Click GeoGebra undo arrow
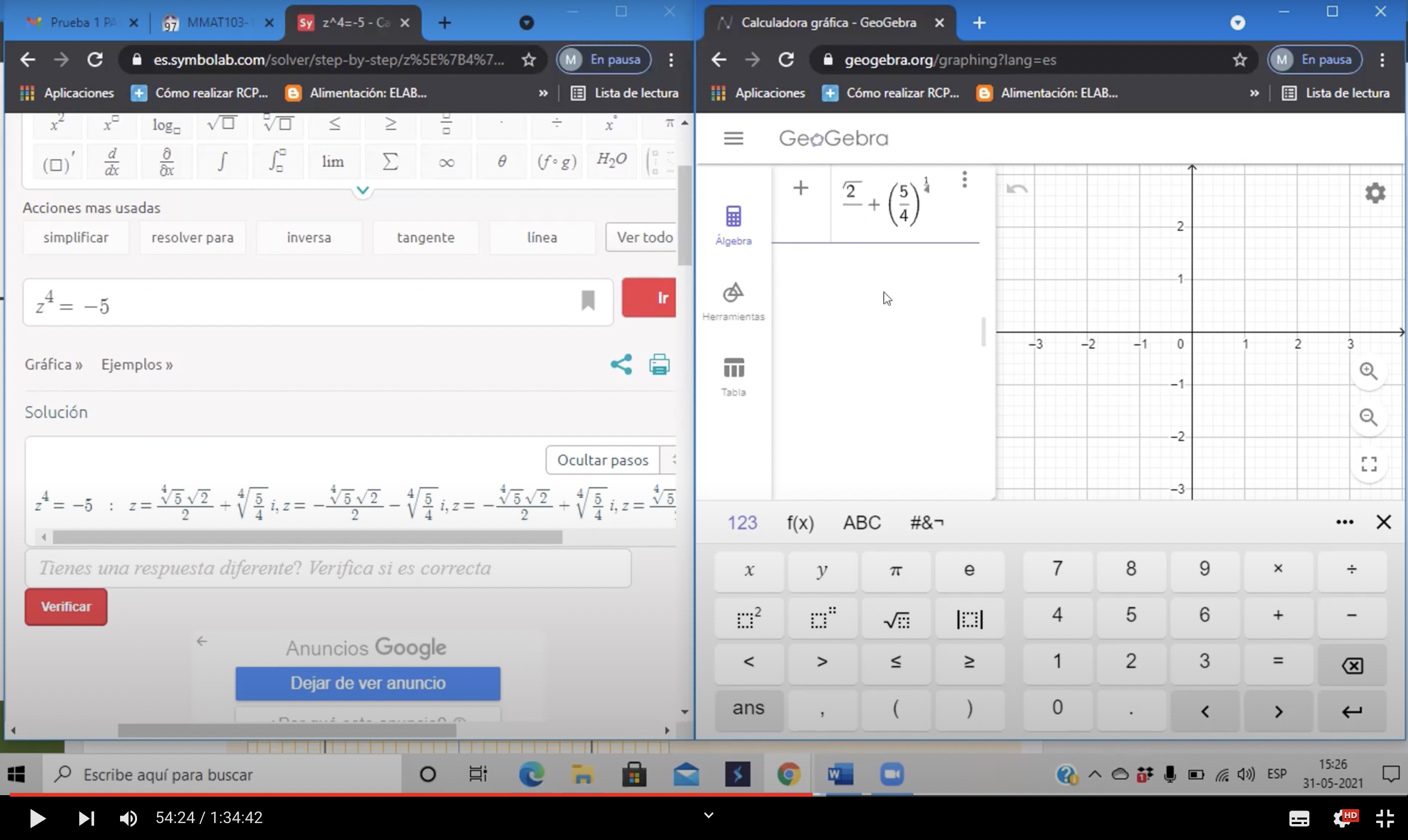This screenshot has width=1408, height=840. (x=1017, y=189)
